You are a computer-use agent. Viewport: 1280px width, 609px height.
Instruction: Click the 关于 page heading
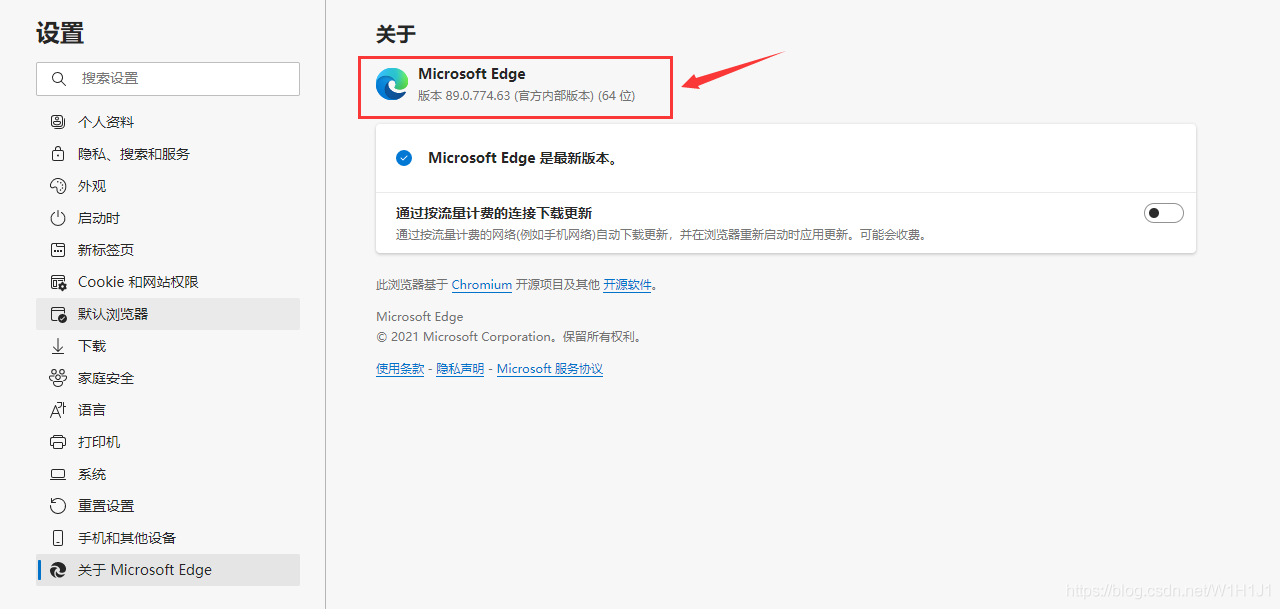coord(395,35)
